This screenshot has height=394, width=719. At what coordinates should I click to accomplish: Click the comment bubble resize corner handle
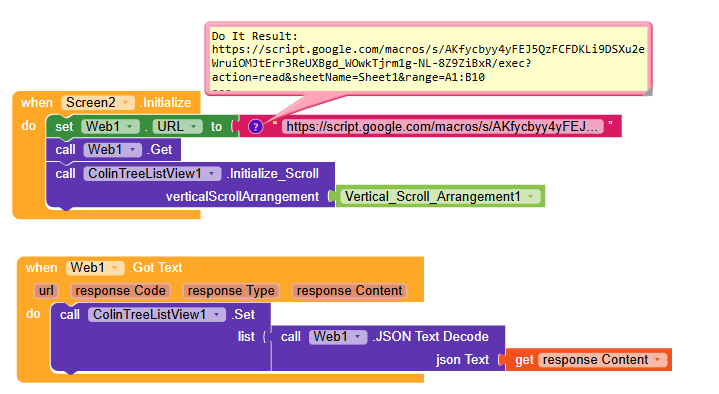[x=648, y=91]
